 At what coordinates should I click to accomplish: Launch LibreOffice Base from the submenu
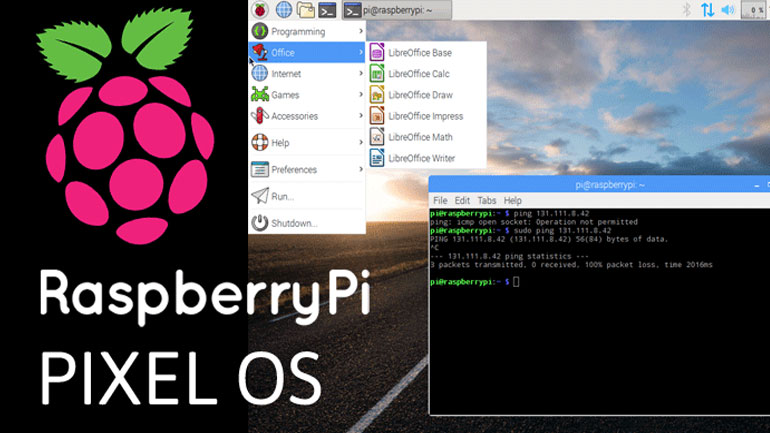point(426,53)
